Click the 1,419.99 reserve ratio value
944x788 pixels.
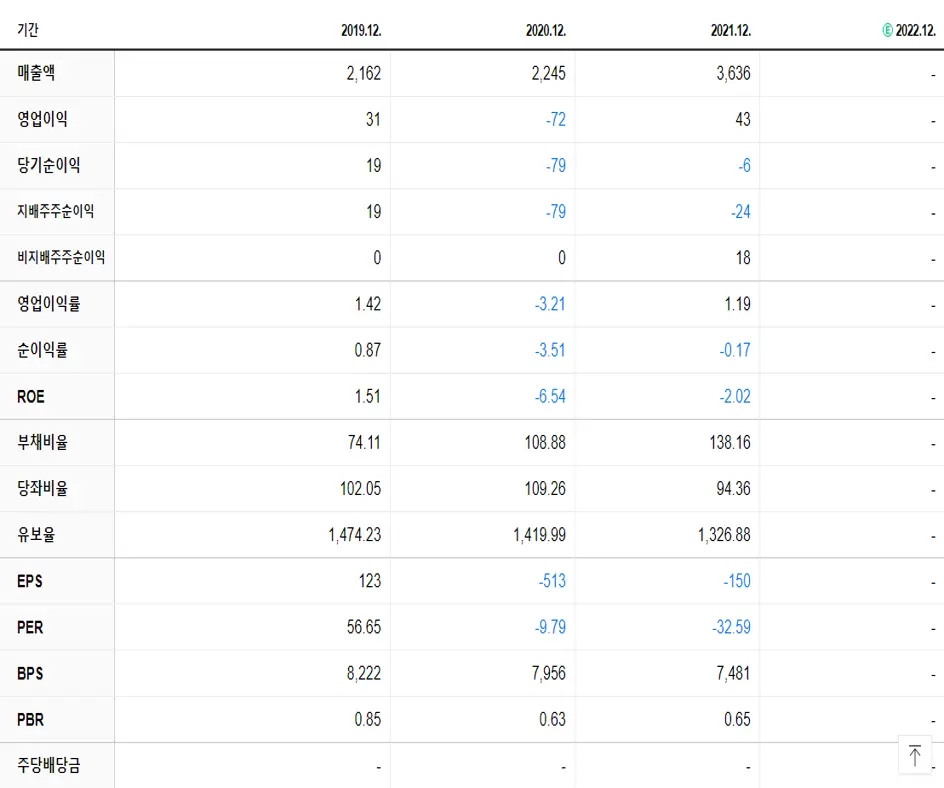point(539,535)
